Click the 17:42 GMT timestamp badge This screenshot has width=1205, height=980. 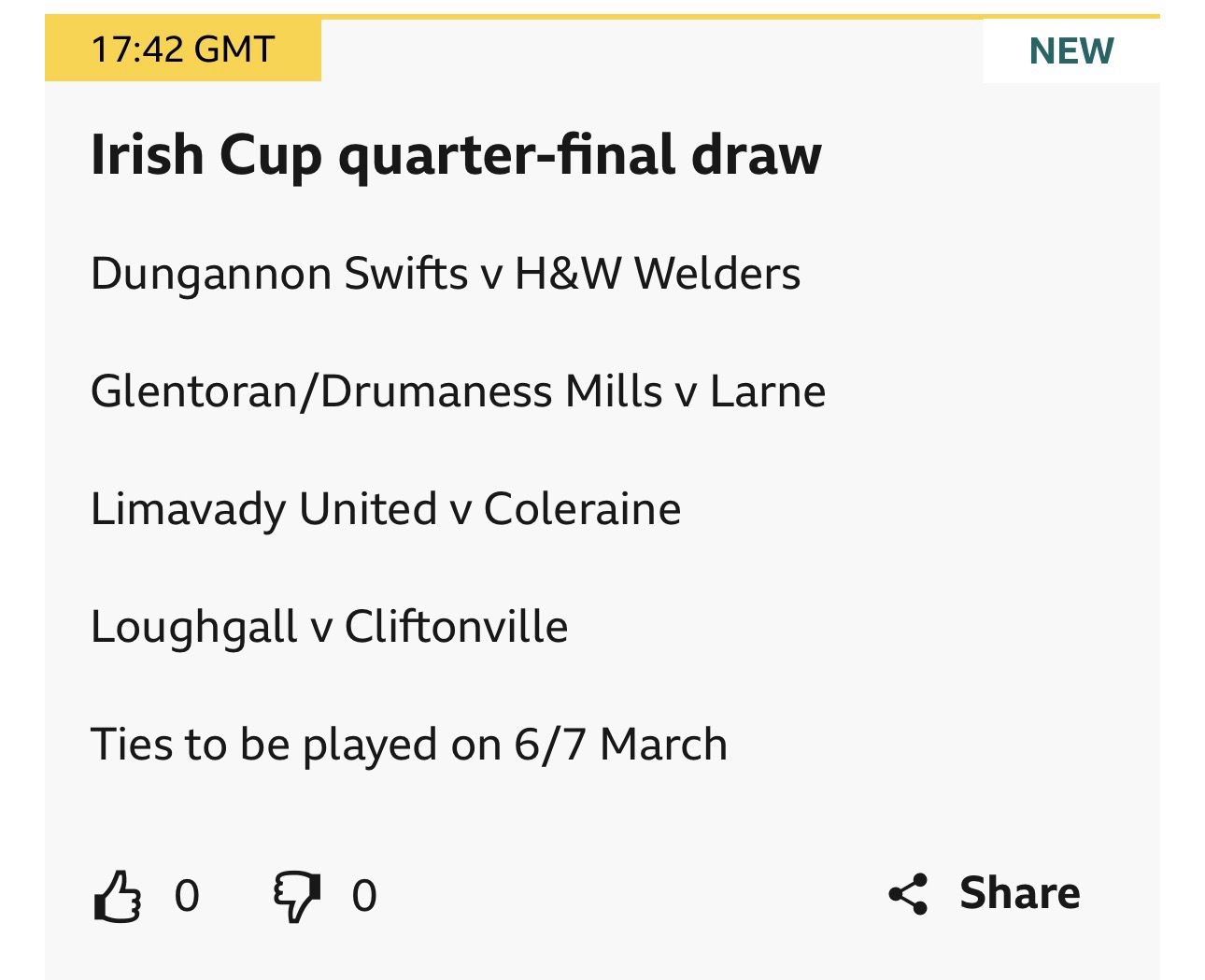(x=183, y=50)
